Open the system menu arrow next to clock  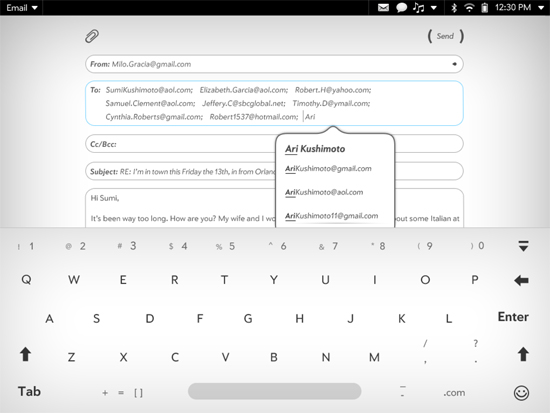coord(541,8)
